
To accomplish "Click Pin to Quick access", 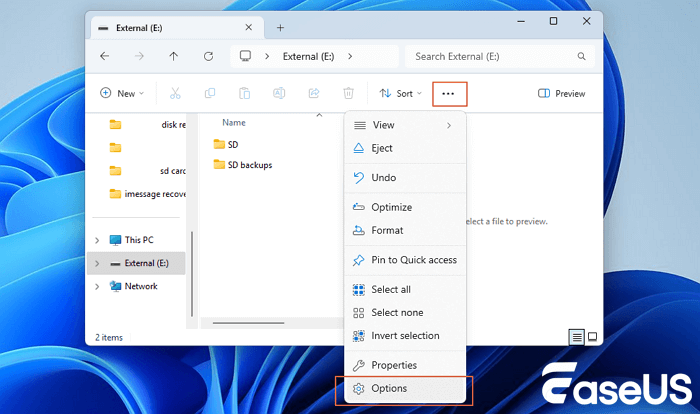I will click(x=405, y=260).
